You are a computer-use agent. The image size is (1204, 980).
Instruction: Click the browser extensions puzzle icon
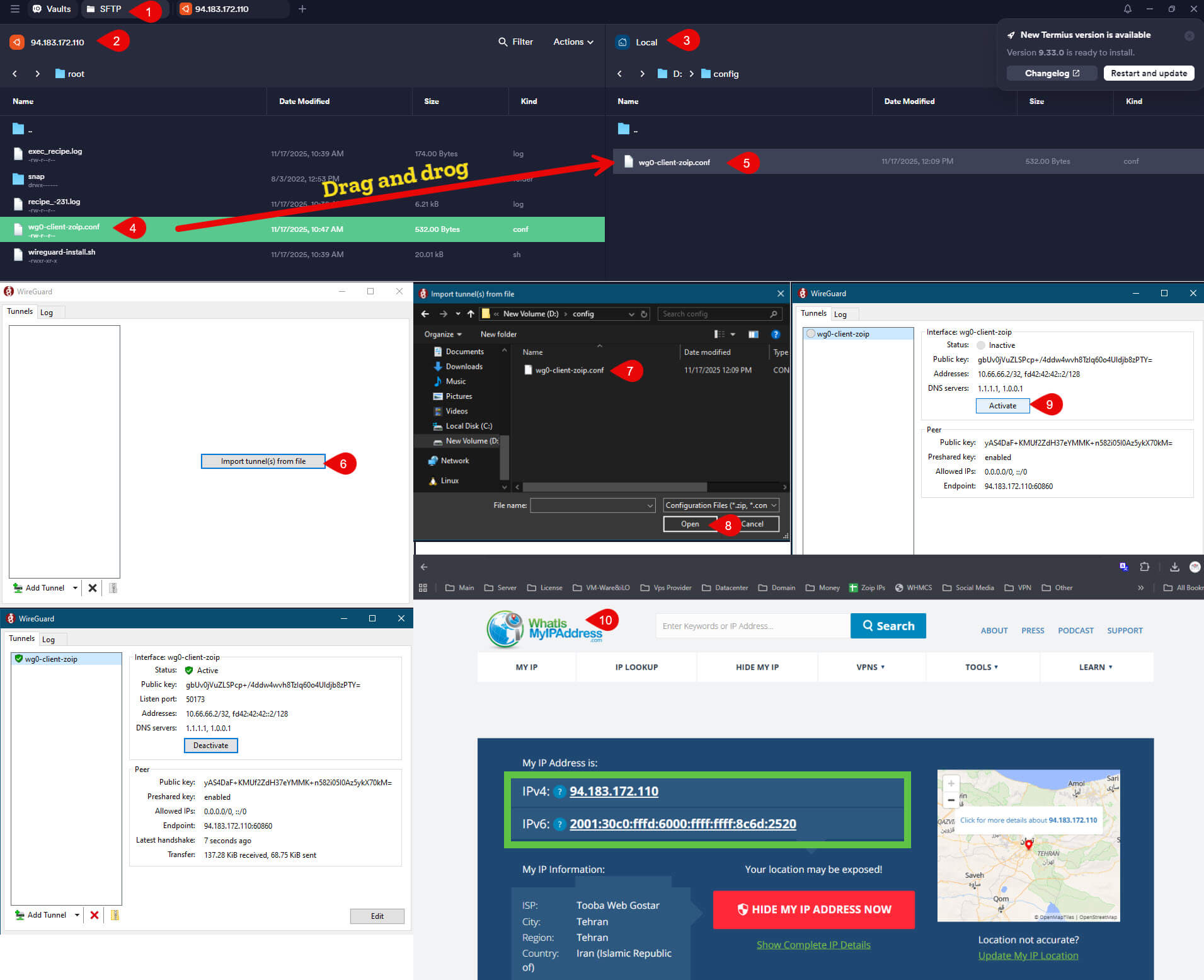pyautogui.click(x=1145, y=567)
